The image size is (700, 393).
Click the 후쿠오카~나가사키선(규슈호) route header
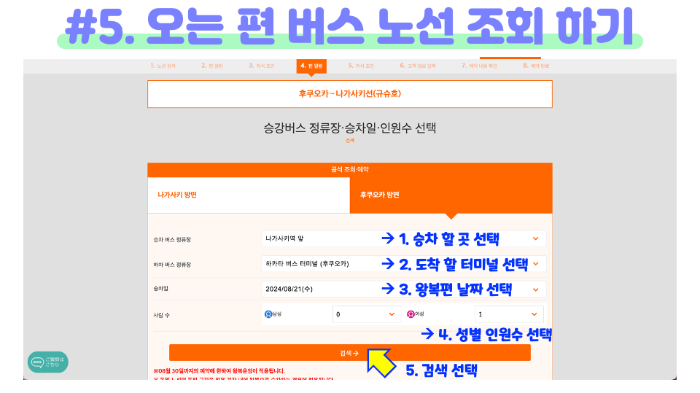pos(350,94)
